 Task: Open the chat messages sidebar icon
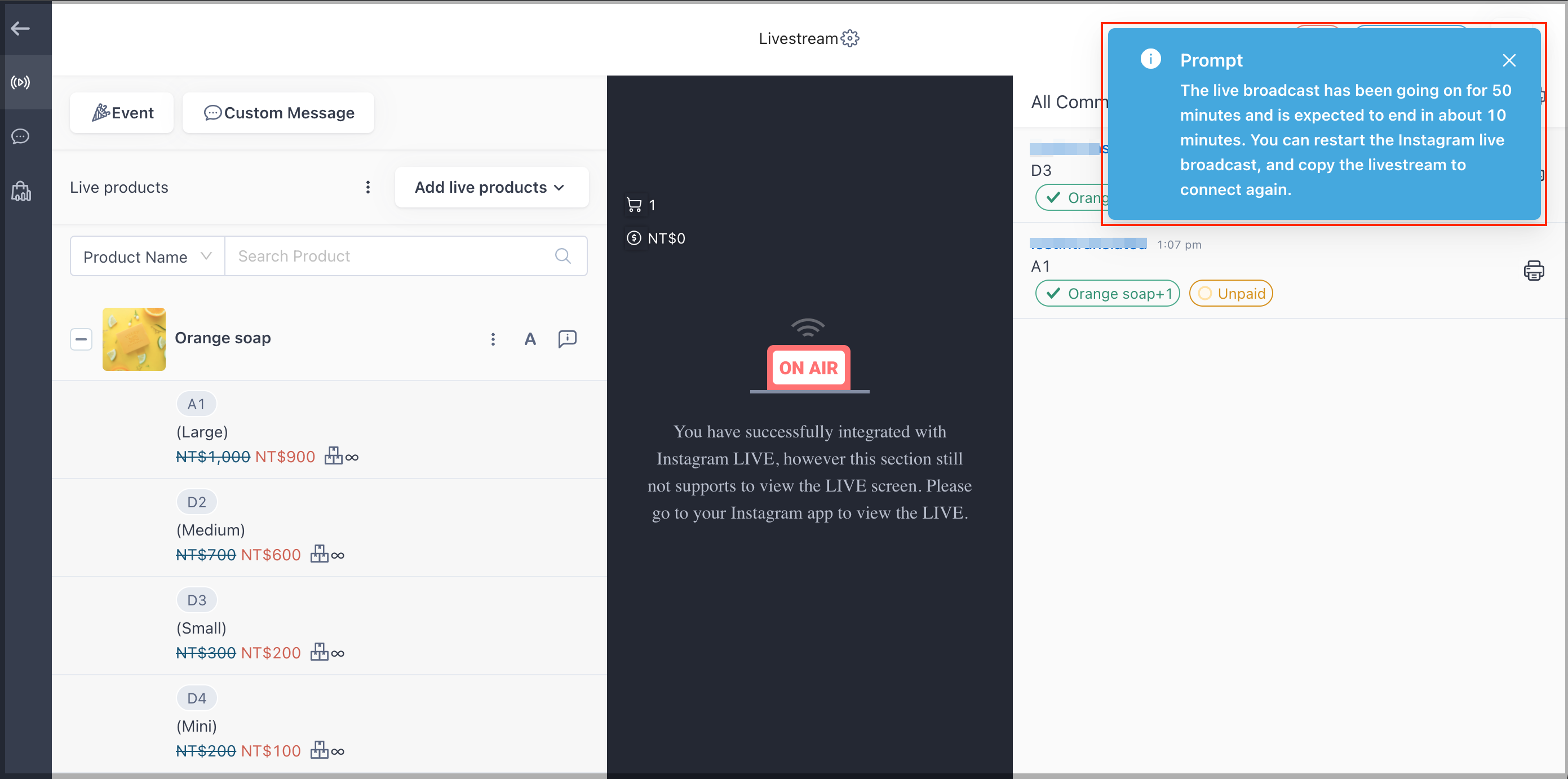[x=21, y=136]
